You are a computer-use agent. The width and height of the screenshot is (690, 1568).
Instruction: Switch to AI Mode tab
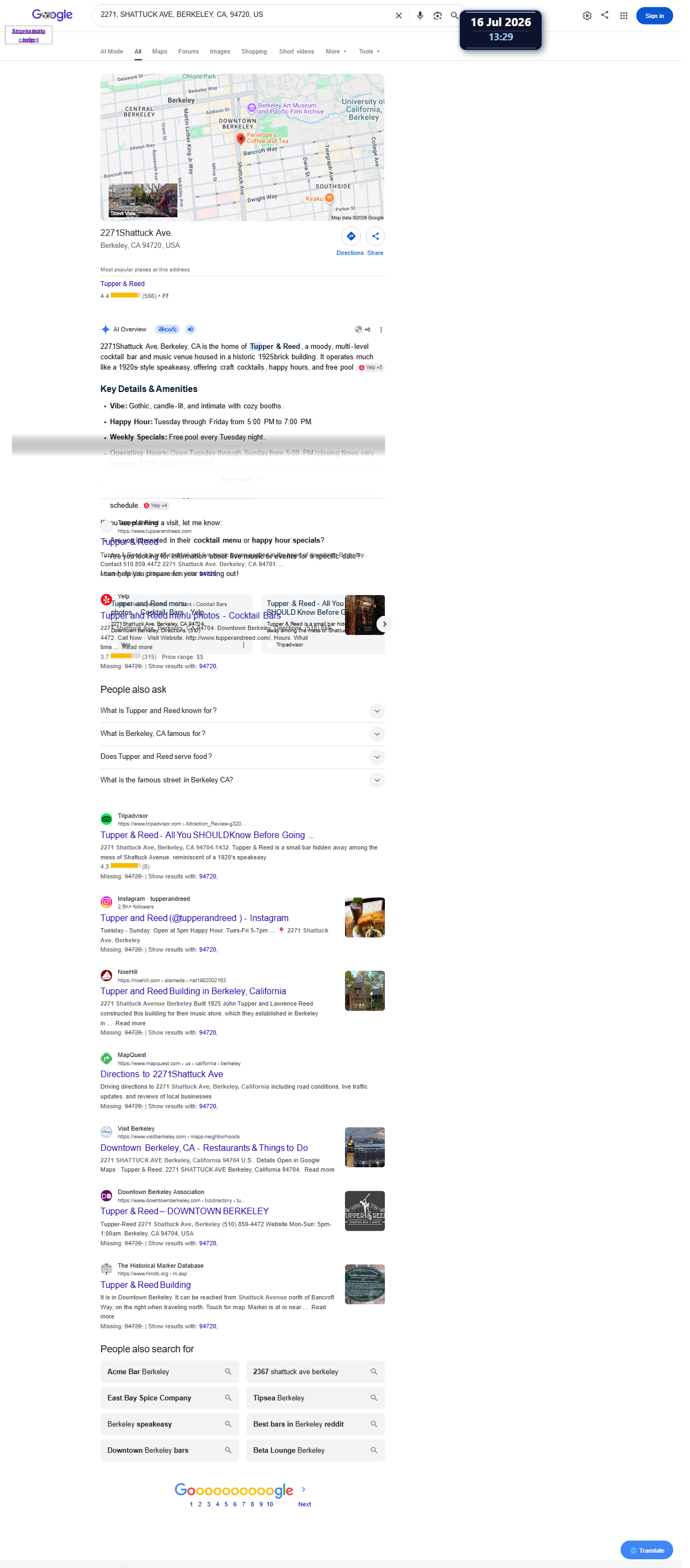tap(112, 52)
